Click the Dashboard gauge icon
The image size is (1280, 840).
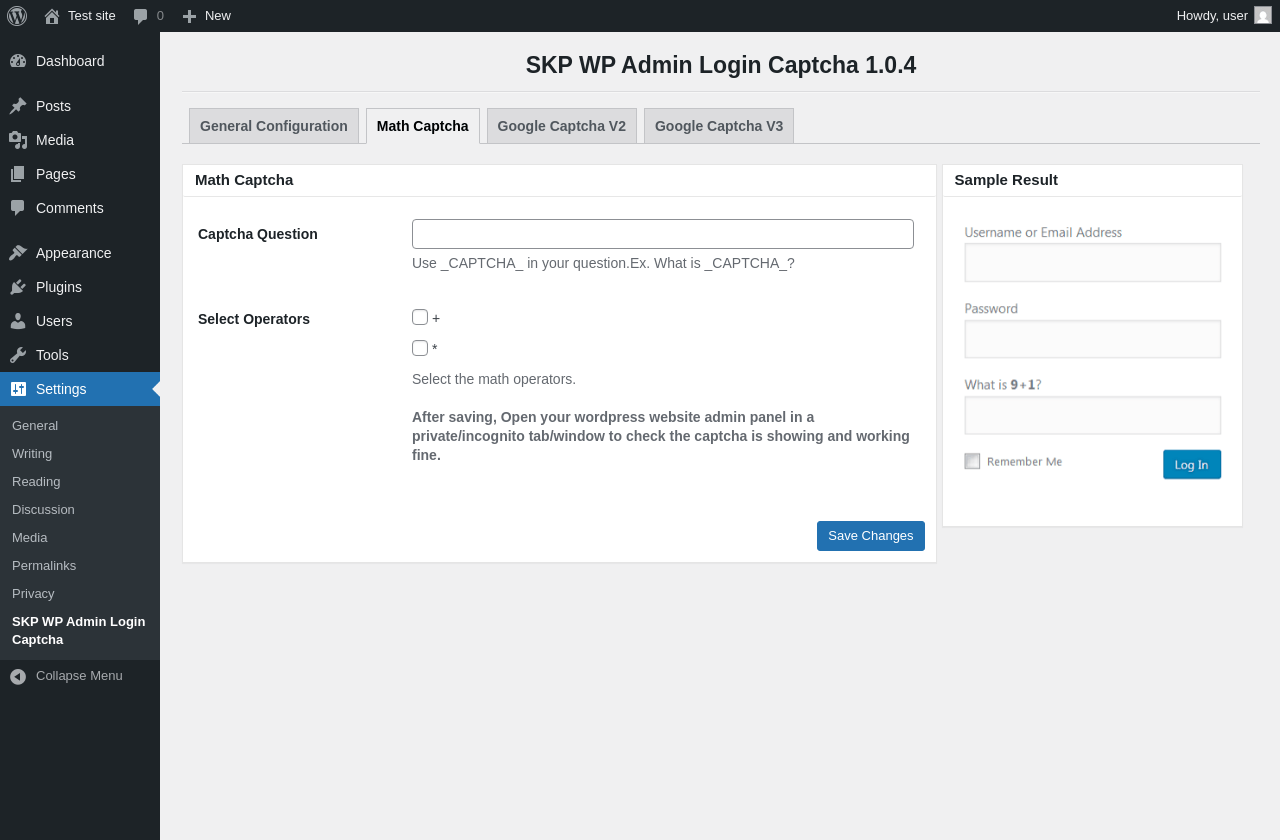pos(18,61)
